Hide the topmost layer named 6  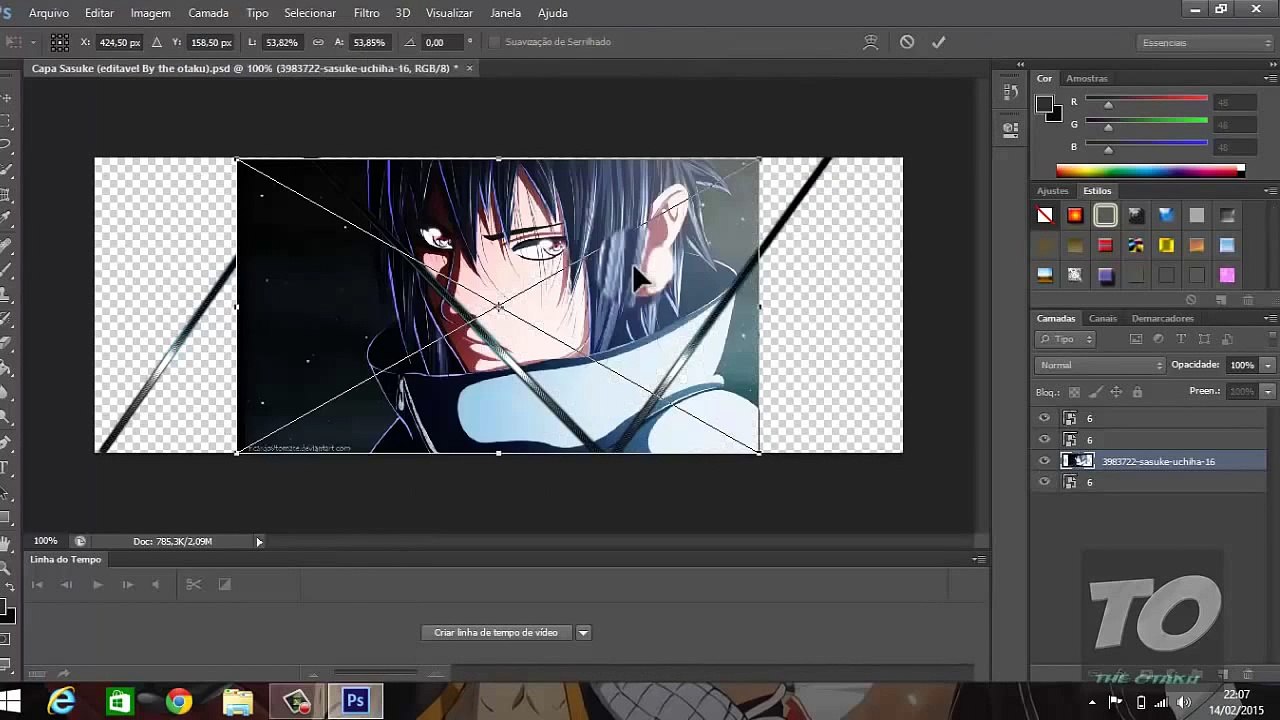[1045, 418]
